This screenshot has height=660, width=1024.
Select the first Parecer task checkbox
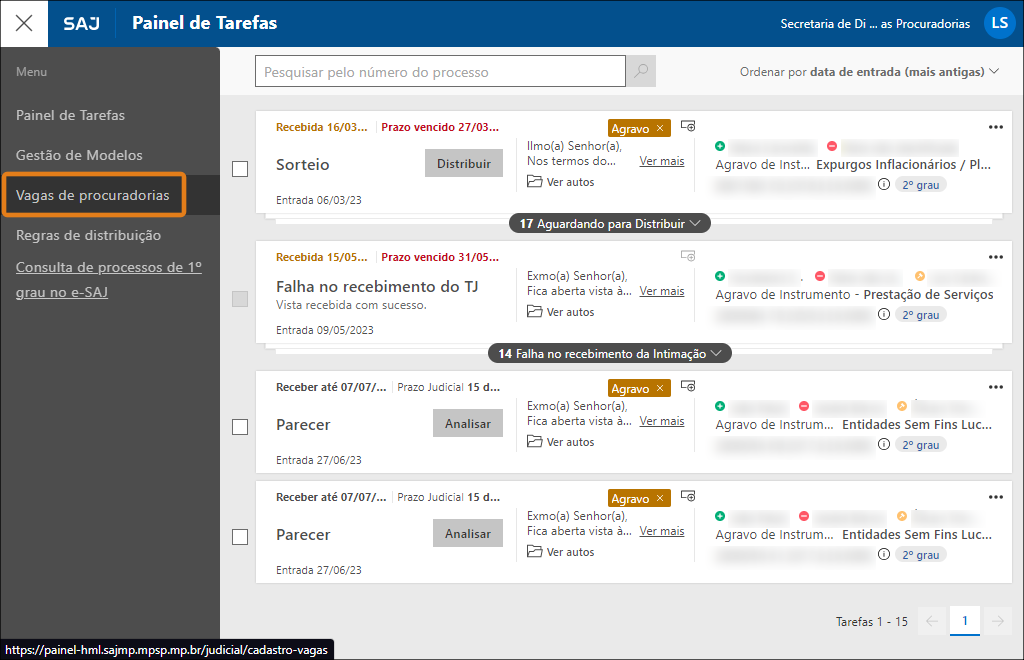point(240,427)
